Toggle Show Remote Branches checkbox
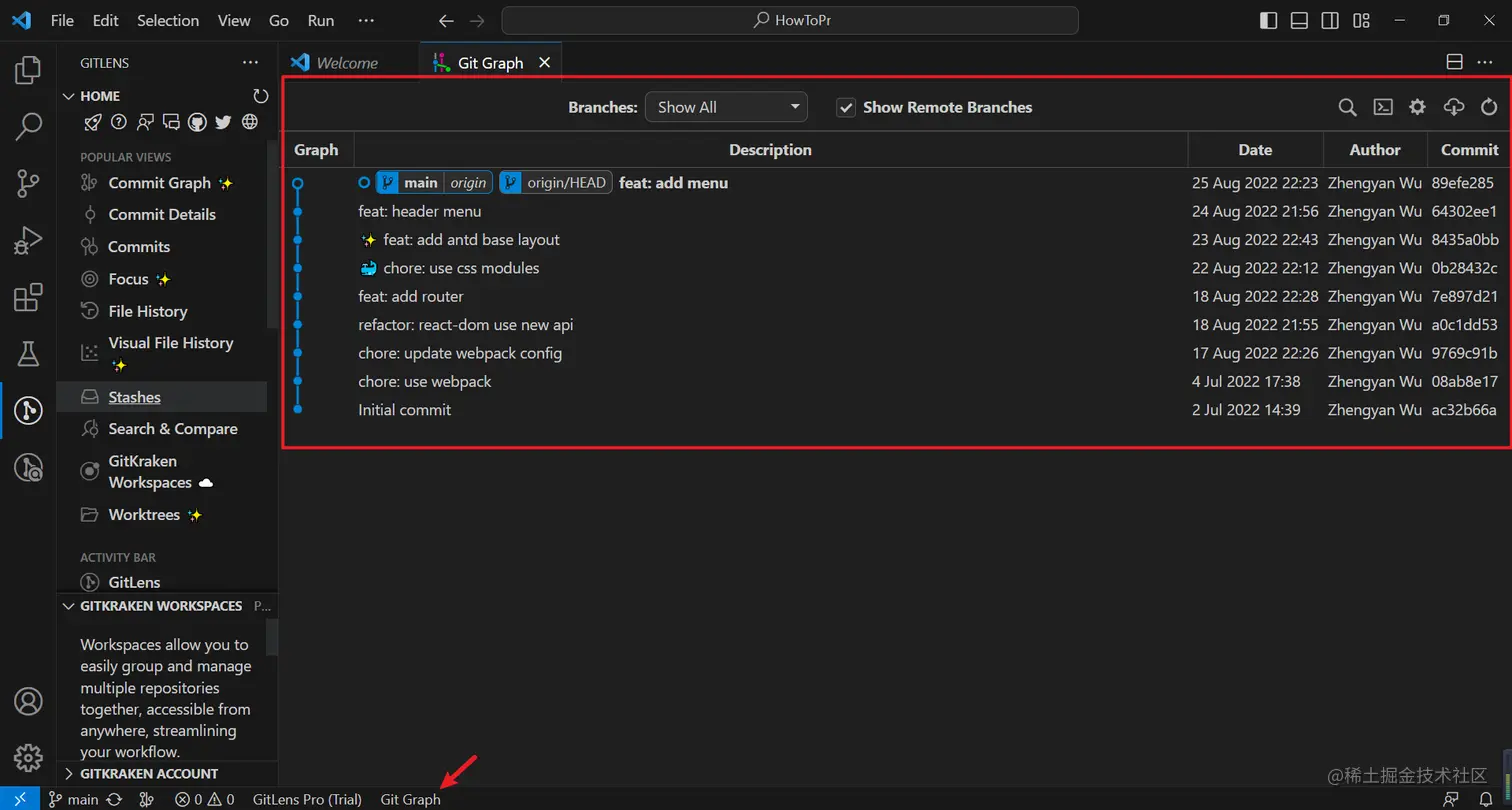 coord(846,107)
